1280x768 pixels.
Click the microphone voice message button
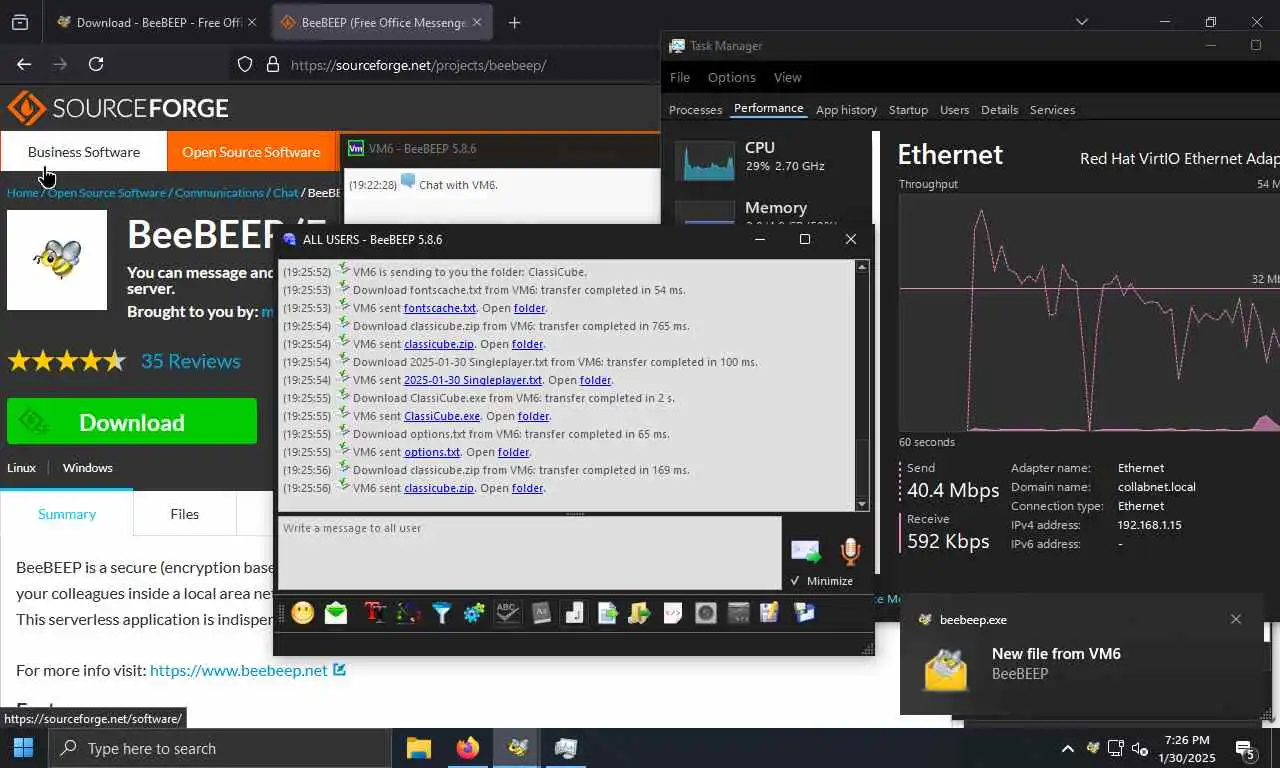click(x=850, y=551)
